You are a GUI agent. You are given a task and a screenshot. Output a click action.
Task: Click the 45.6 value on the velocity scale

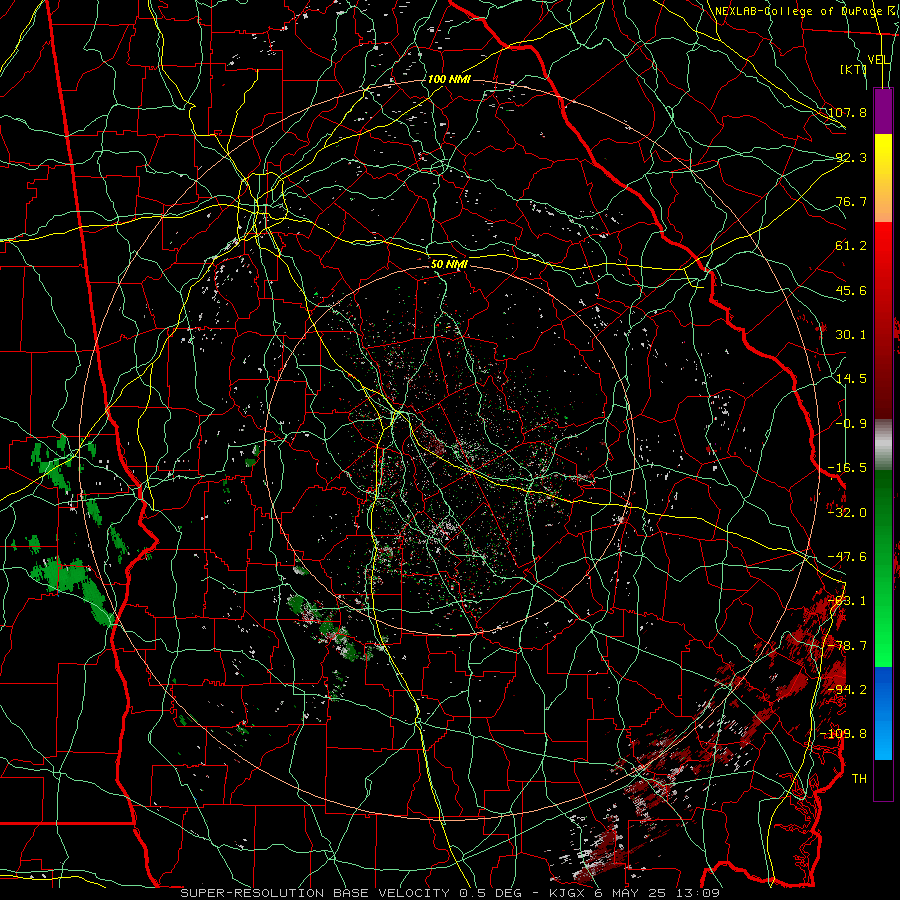click(851, 290)
